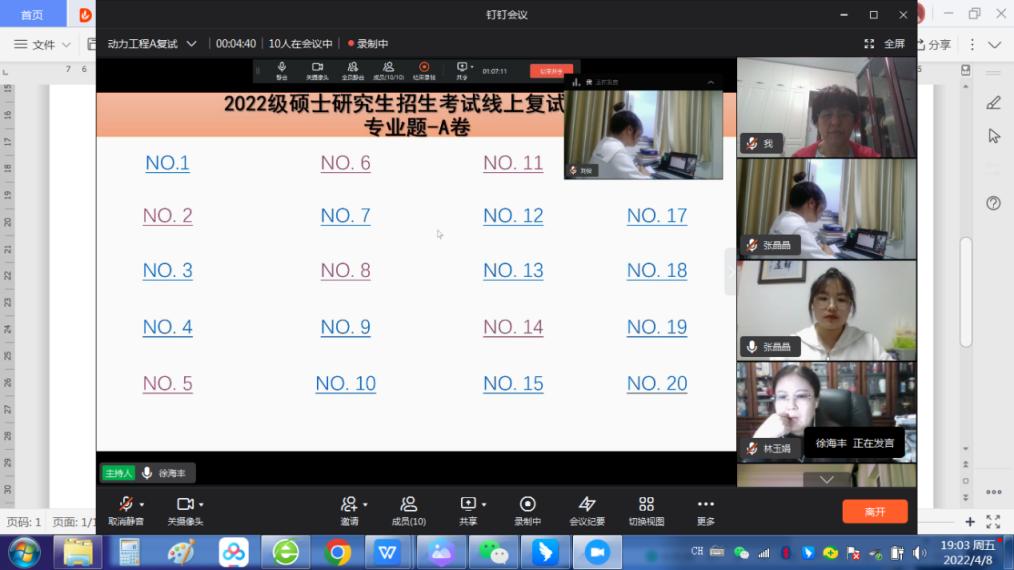This screenshot has width=1014, height=570.
Task: Expand the microphone options arrow
Action: [142, 505]
